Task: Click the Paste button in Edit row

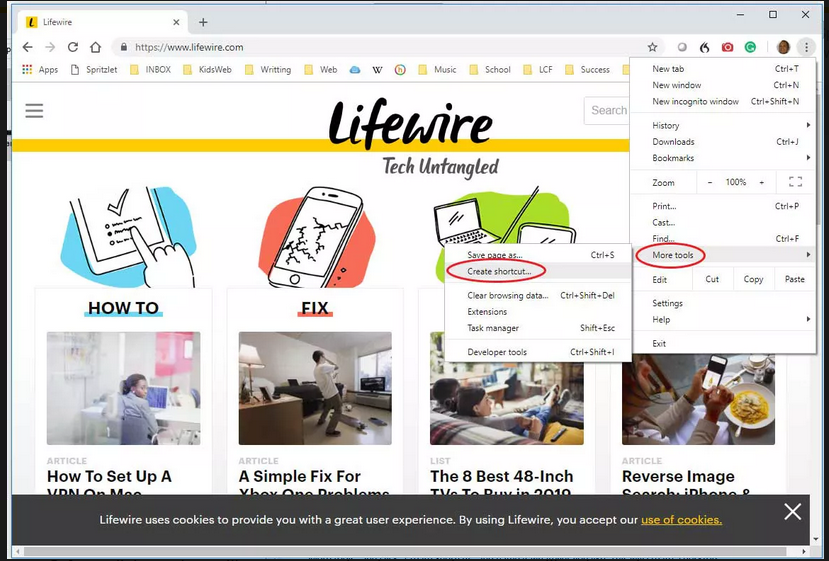Action: 795,279
